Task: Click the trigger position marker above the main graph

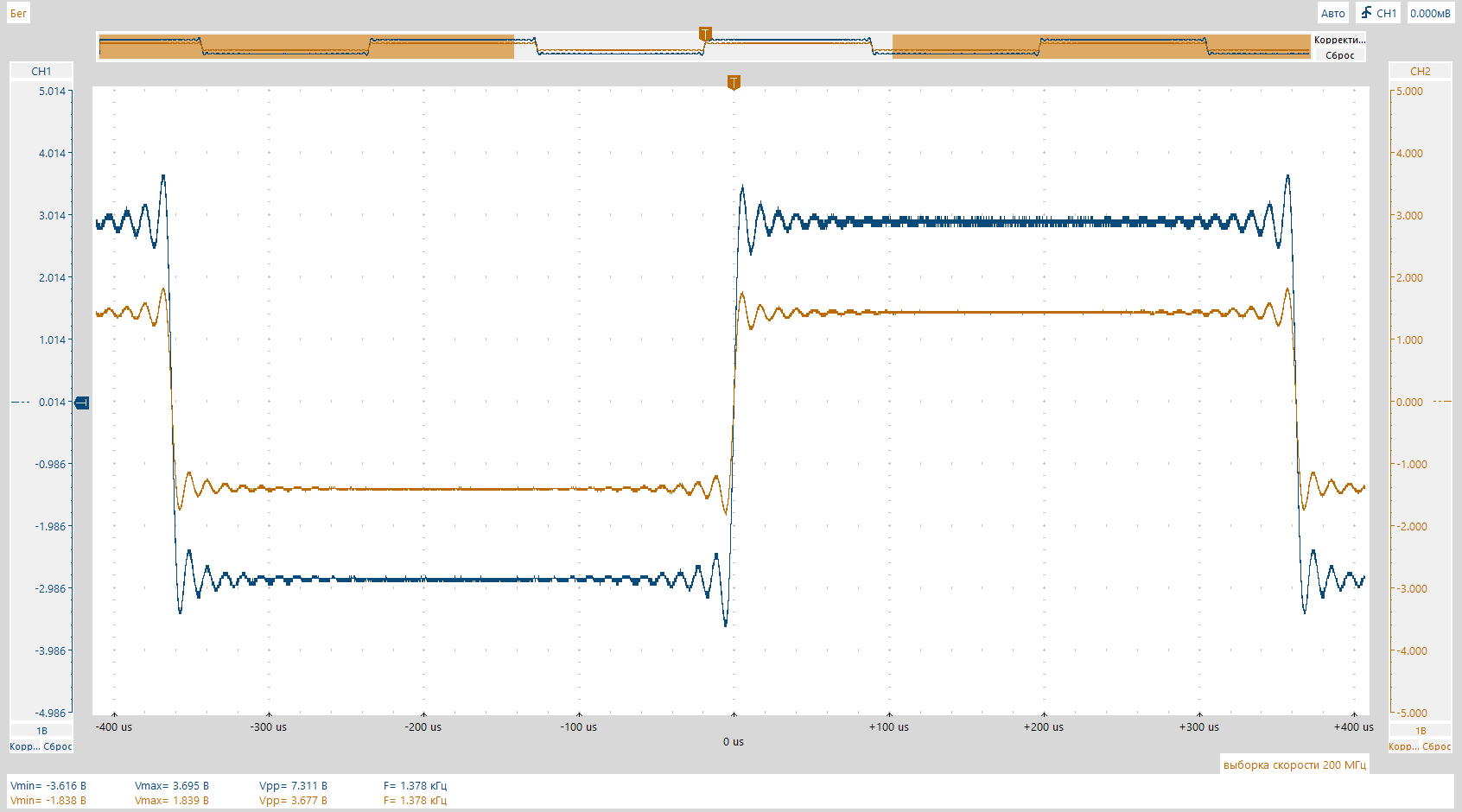Action: pos(734,83)
